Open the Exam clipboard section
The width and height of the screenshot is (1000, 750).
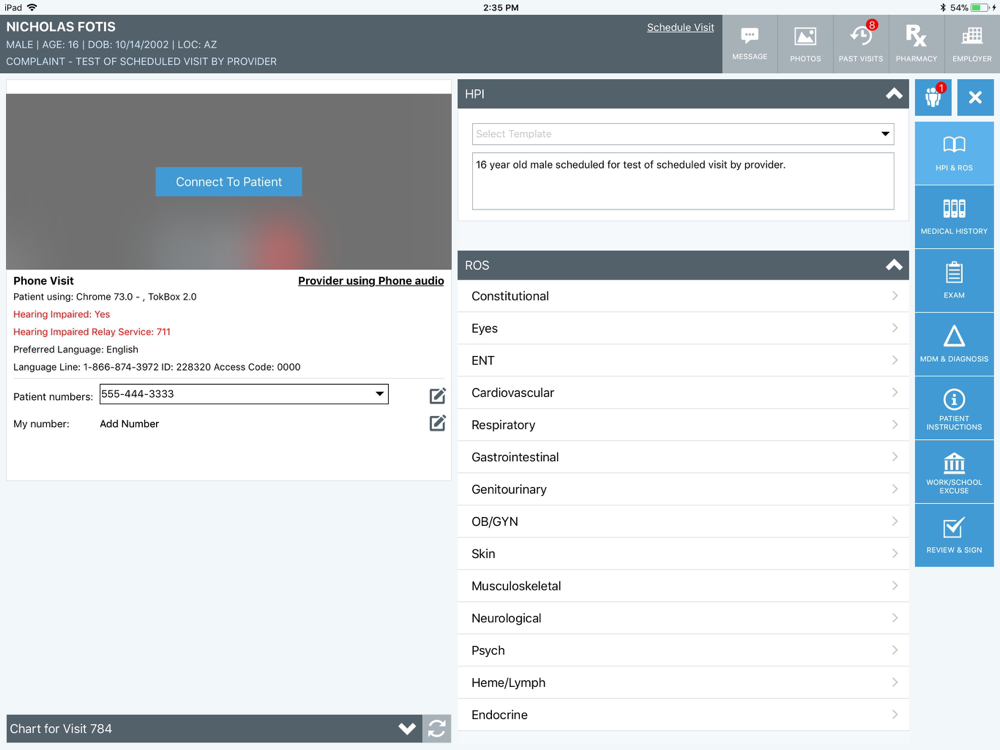point(954,281)
